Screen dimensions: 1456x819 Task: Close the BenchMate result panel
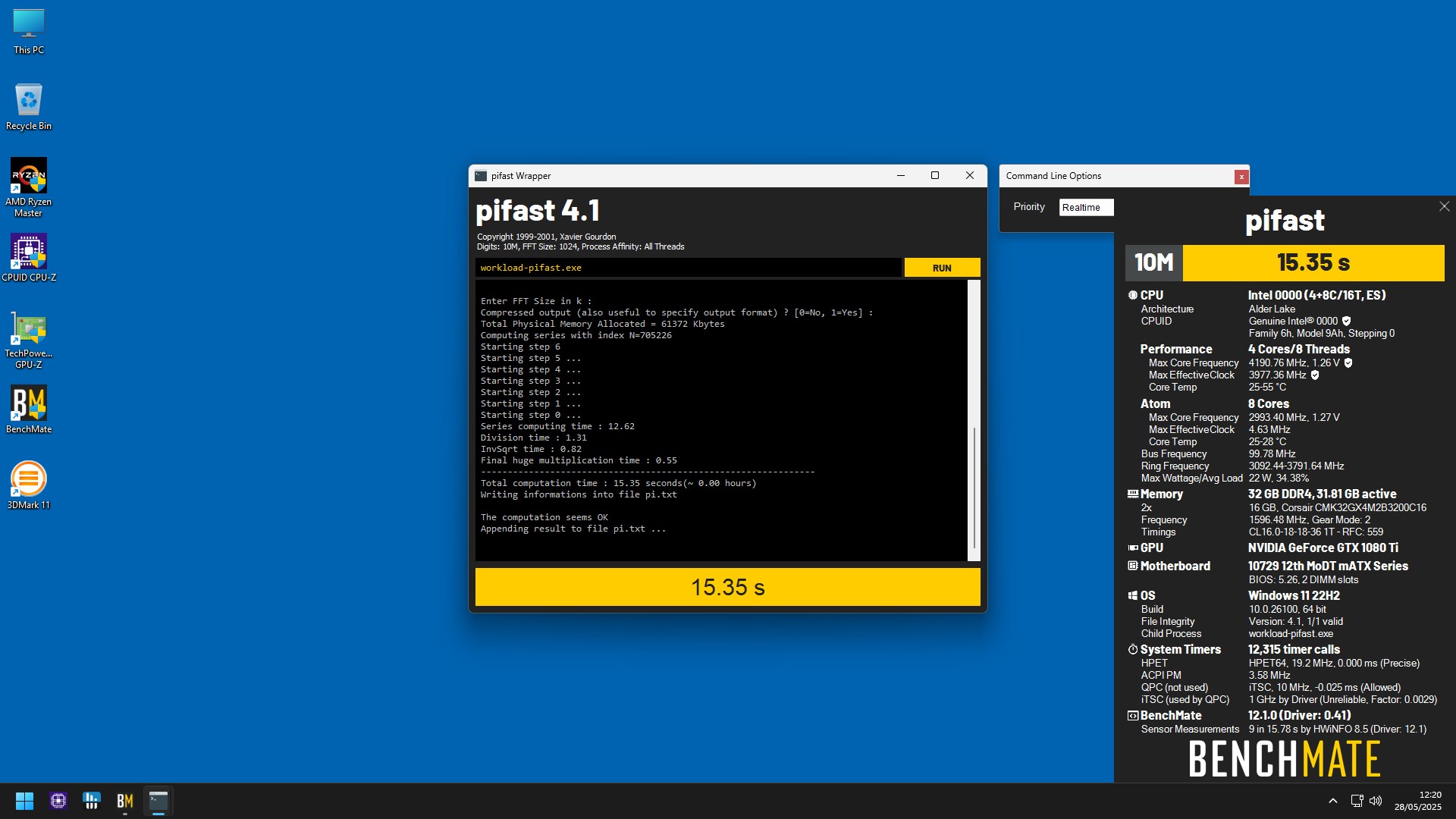coord(1444,206)
